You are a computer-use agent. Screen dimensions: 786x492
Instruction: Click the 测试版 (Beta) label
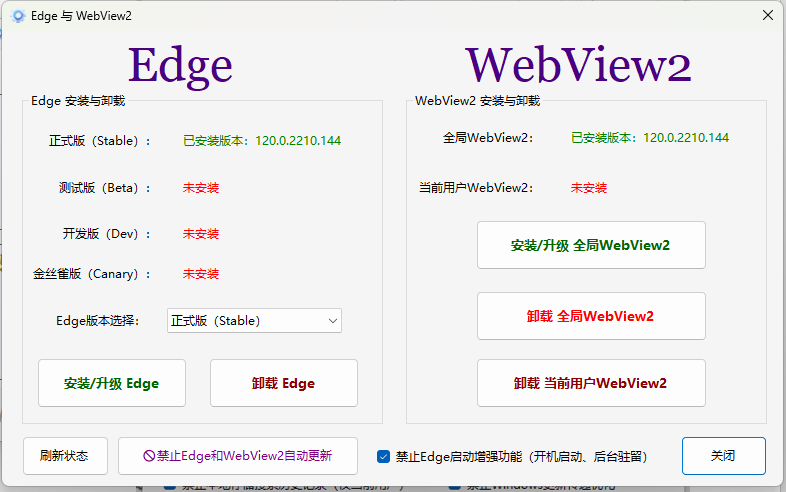(x=105, y=188)
